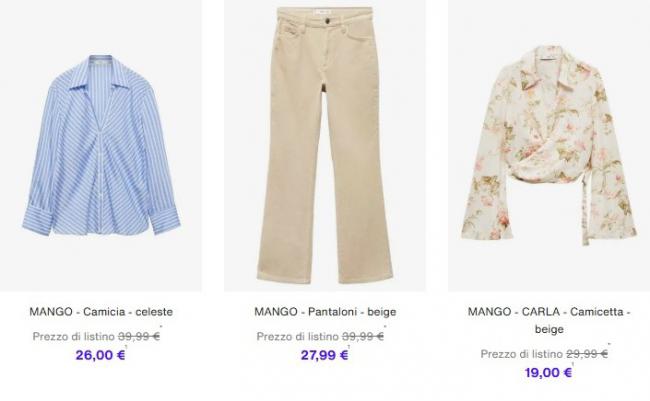This screenshot has width=650, height=401.
Task: Select the 27,99 € sale price
Action: pyautogui.click(x=324, y=355)
